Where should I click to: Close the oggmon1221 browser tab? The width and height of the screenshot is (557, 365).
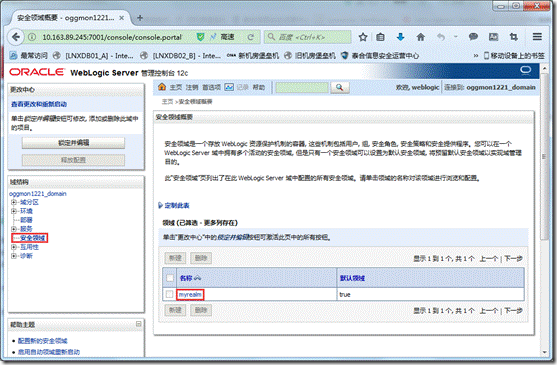pyautogui.click(x=121, y=18)
